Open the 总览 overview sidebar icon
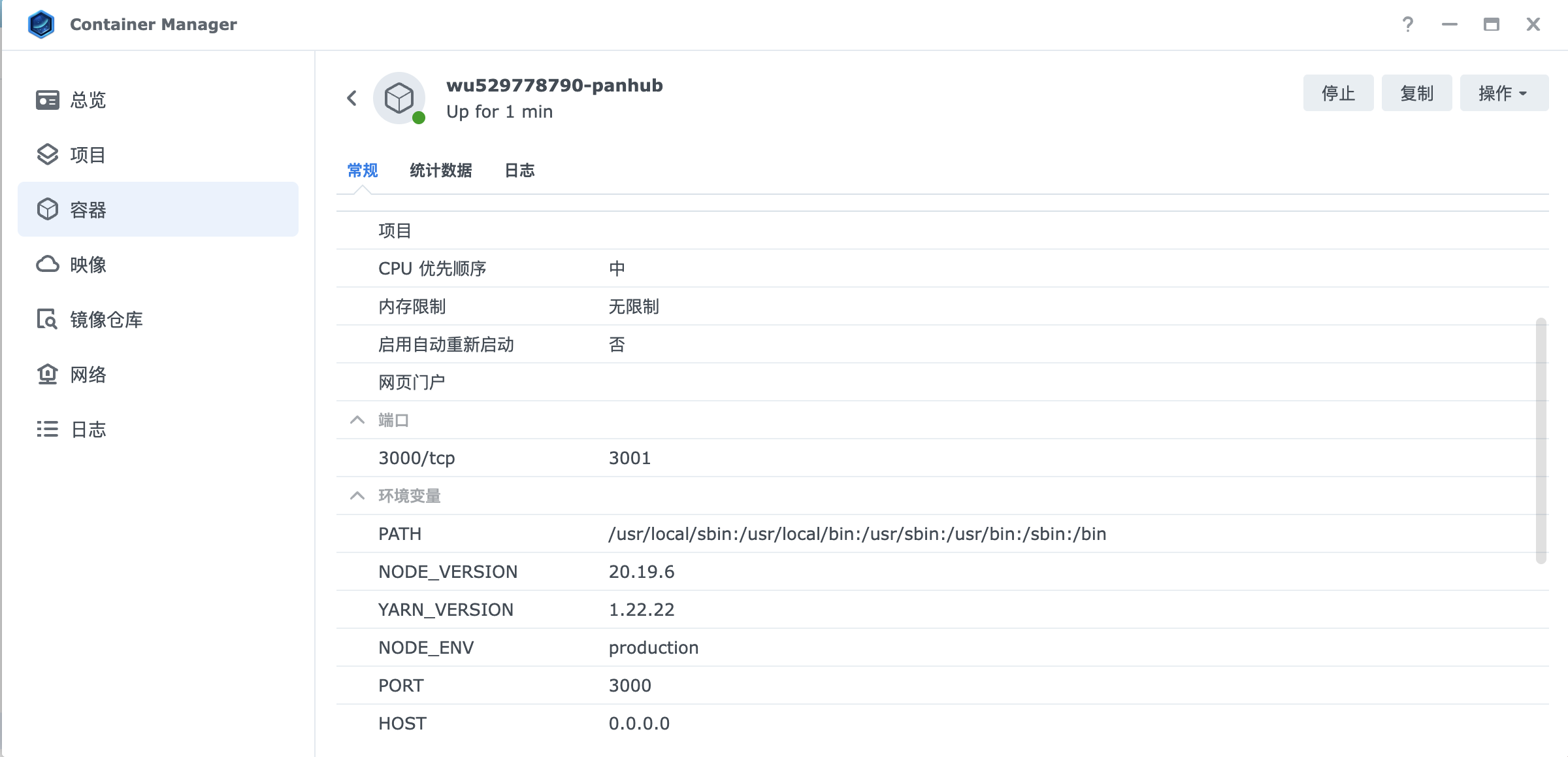 pos(47,100)
